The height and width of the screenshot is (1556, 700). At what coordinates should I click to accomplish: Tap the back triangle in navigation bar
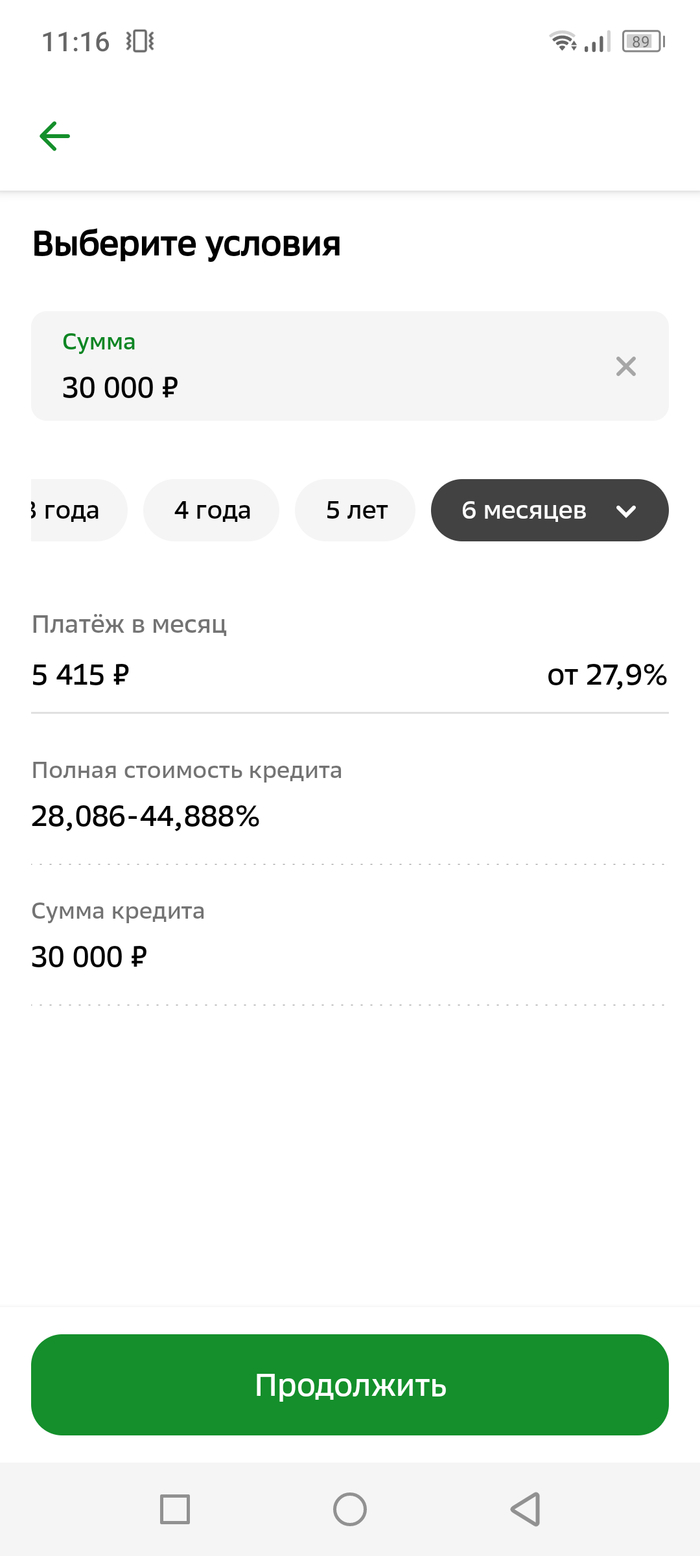[524, 1510]
